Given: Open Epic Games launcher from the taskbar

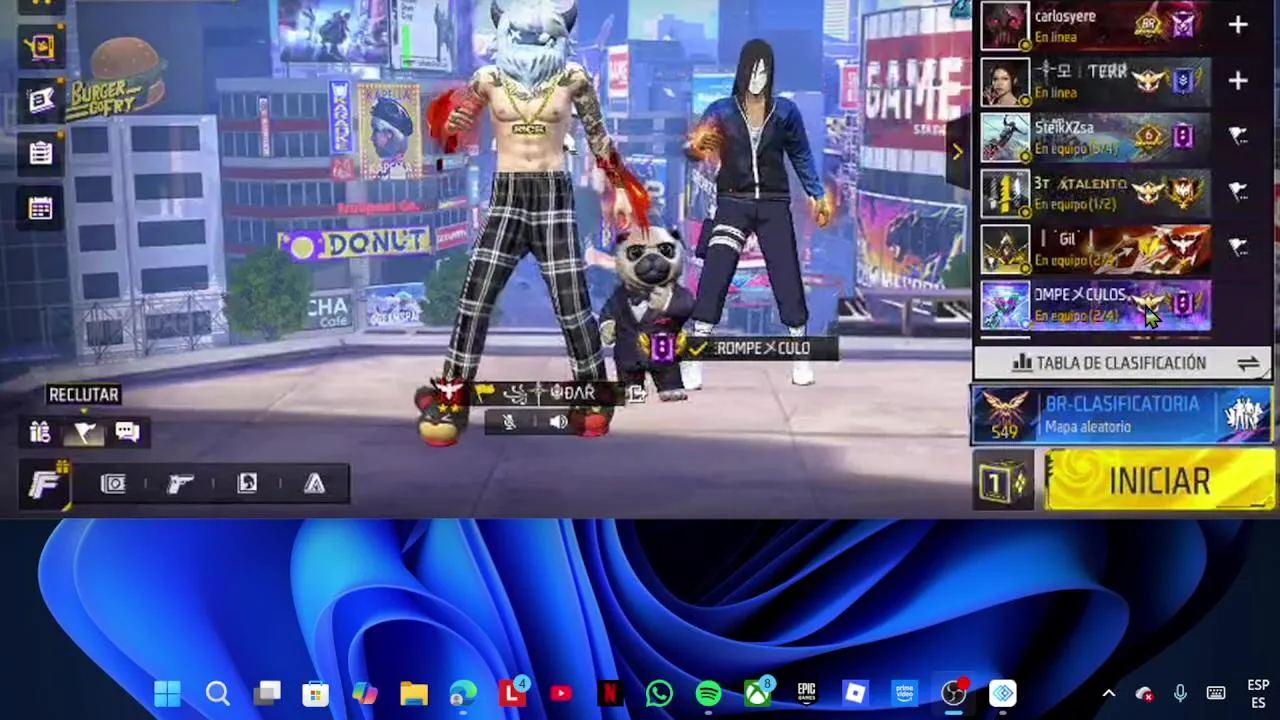Looking at the screenshot, I should (x=806, y=693).
